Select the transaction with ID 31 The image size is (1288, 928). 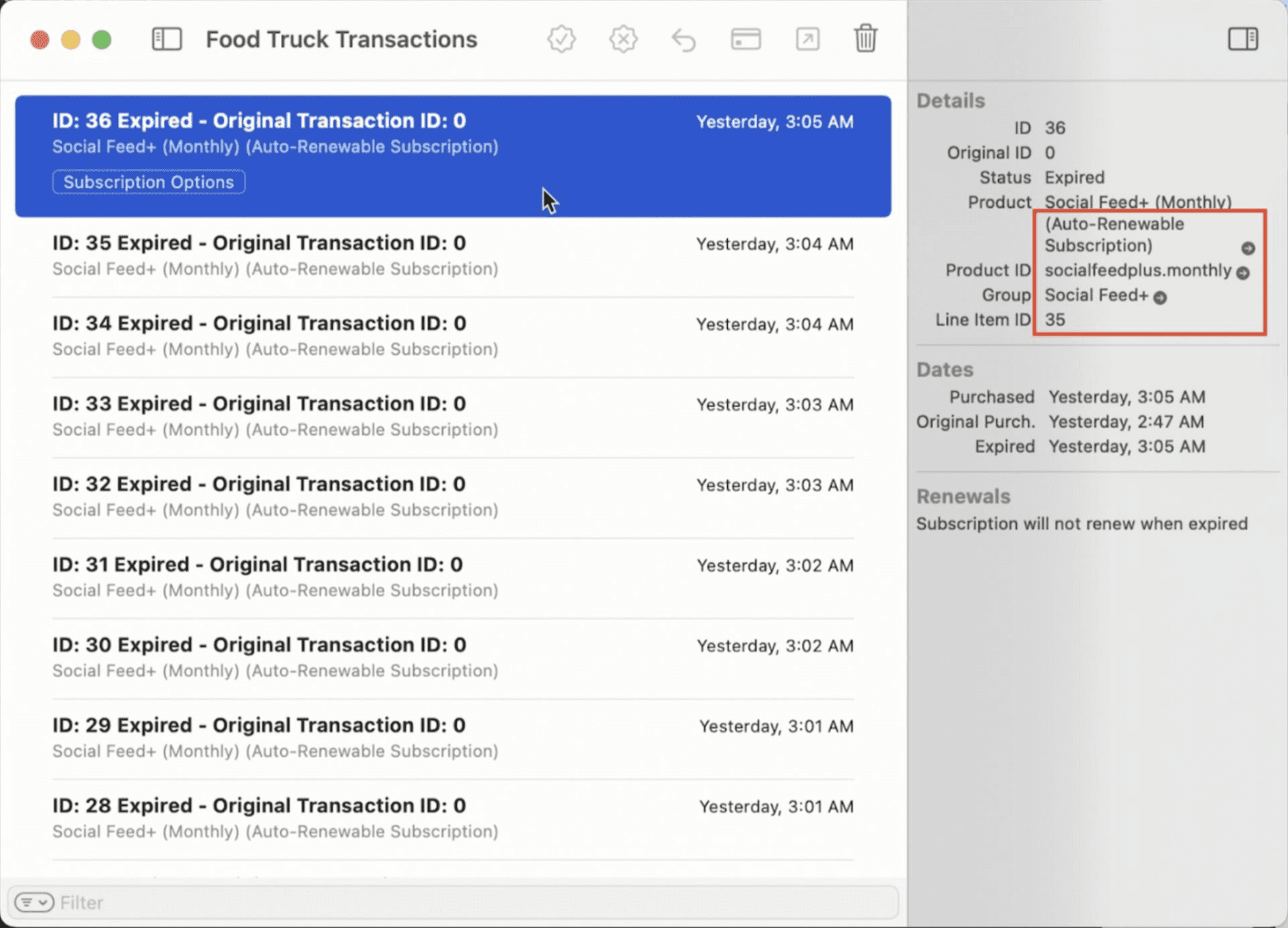click(x=449, y=577)
